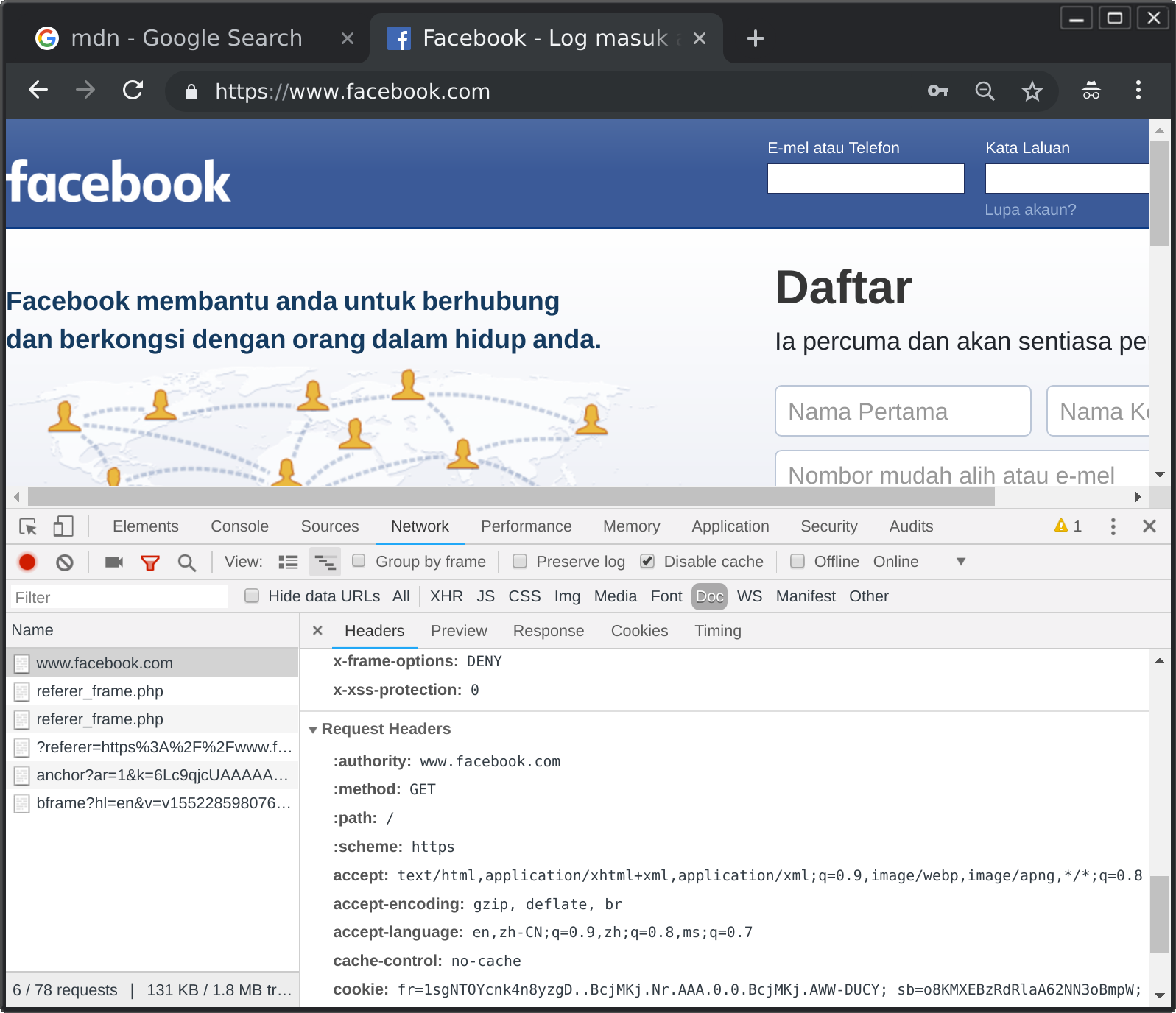Image resolution: width=1176 pixels, height=1013 pixels.
Task: Click the capture screenshots camera icon
Action: (x=114, y=562)
